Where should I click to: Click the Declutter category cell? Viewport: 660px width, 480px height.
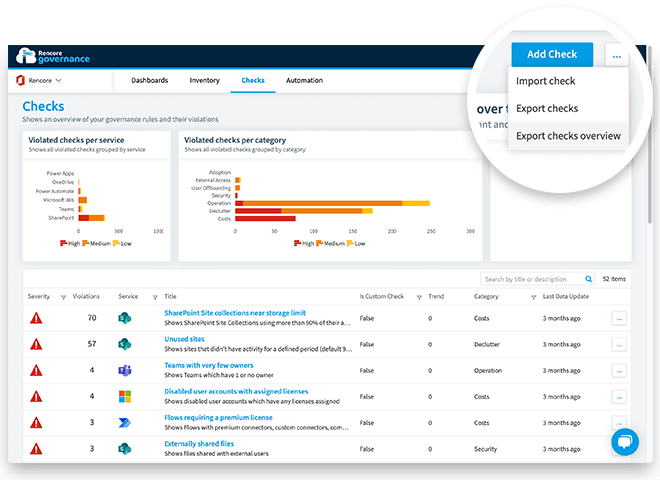(487, 344)
